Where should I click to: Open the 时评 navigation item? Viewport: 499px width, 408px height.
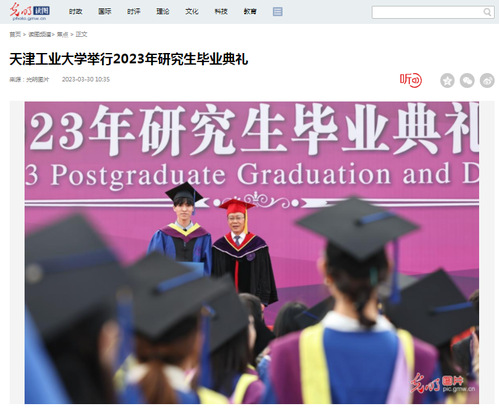134,12
